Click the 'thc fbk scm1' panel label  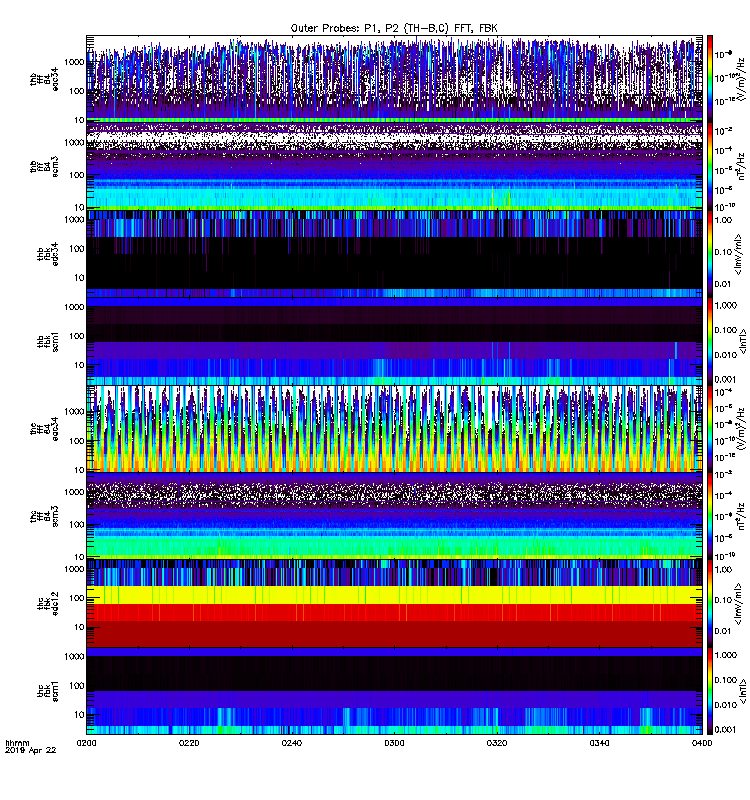(48, 691)
